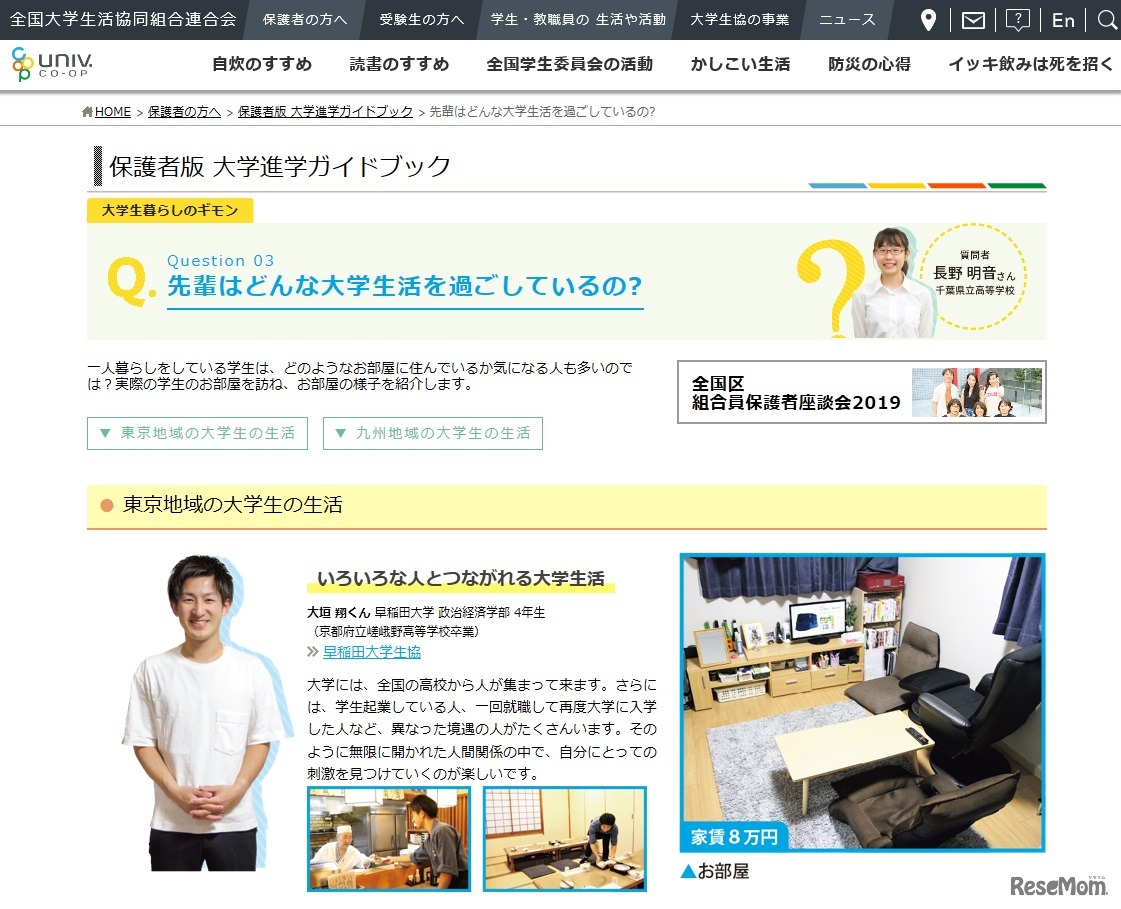Click 保護者版 大学進学ガイドブック in the breadcrumb
The image size is (1121, 909).
(x=326, y=111)
